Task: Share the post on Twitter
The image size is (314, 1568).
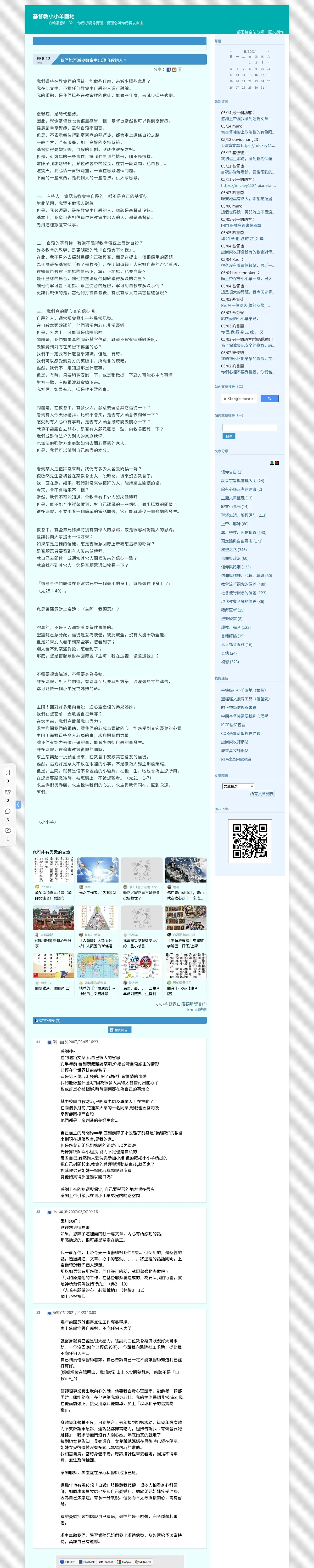Action: coord(180,70)
